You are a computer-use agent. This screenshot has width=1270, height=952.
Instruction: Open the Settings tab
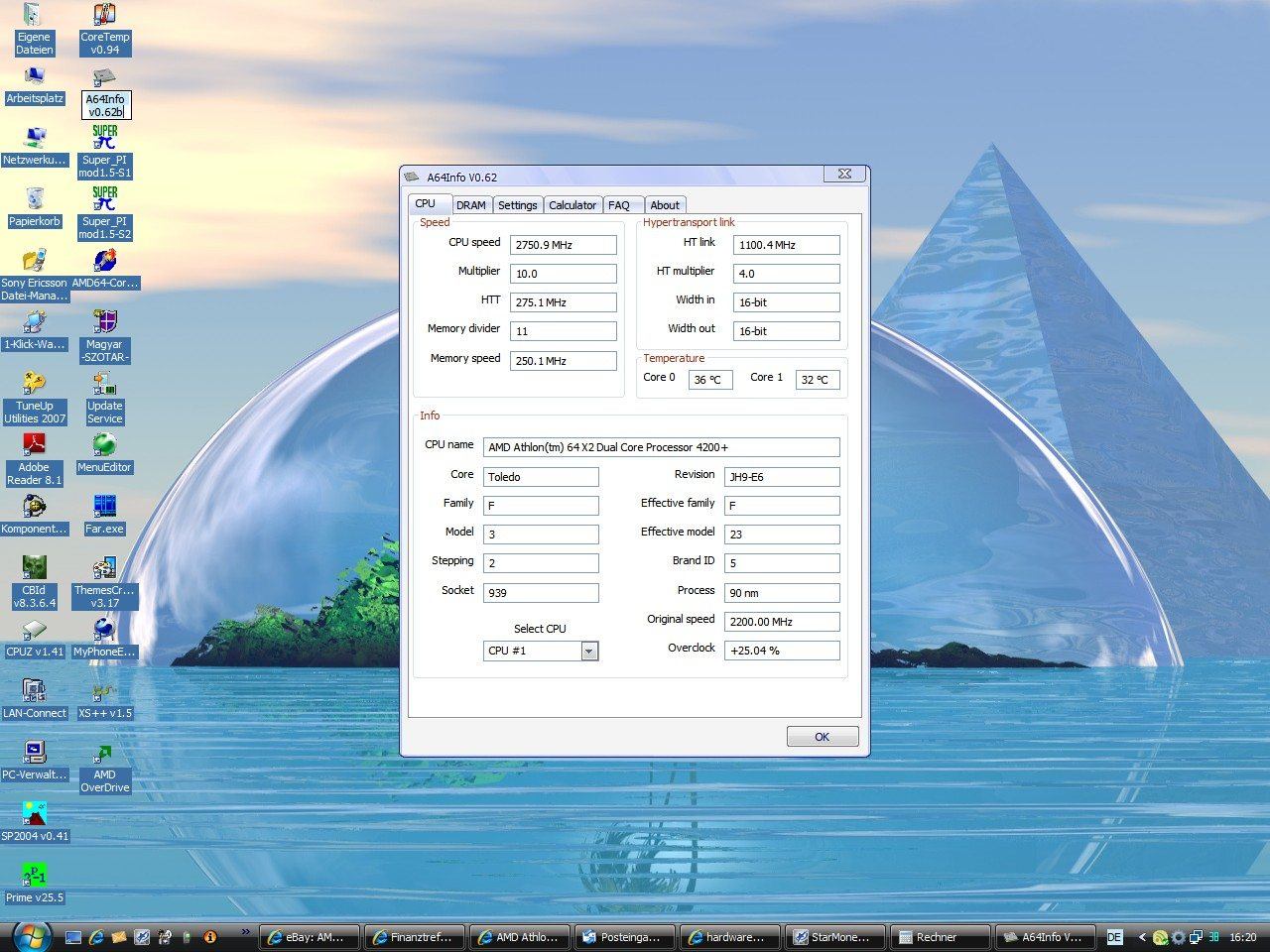517,205
